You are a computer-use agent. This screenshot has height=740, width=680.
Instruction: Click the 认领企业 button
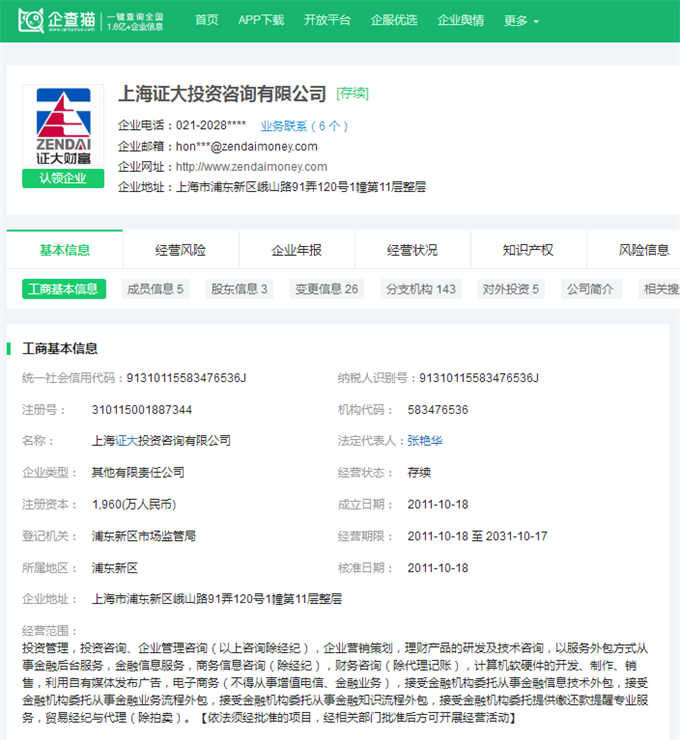point(63,178)
